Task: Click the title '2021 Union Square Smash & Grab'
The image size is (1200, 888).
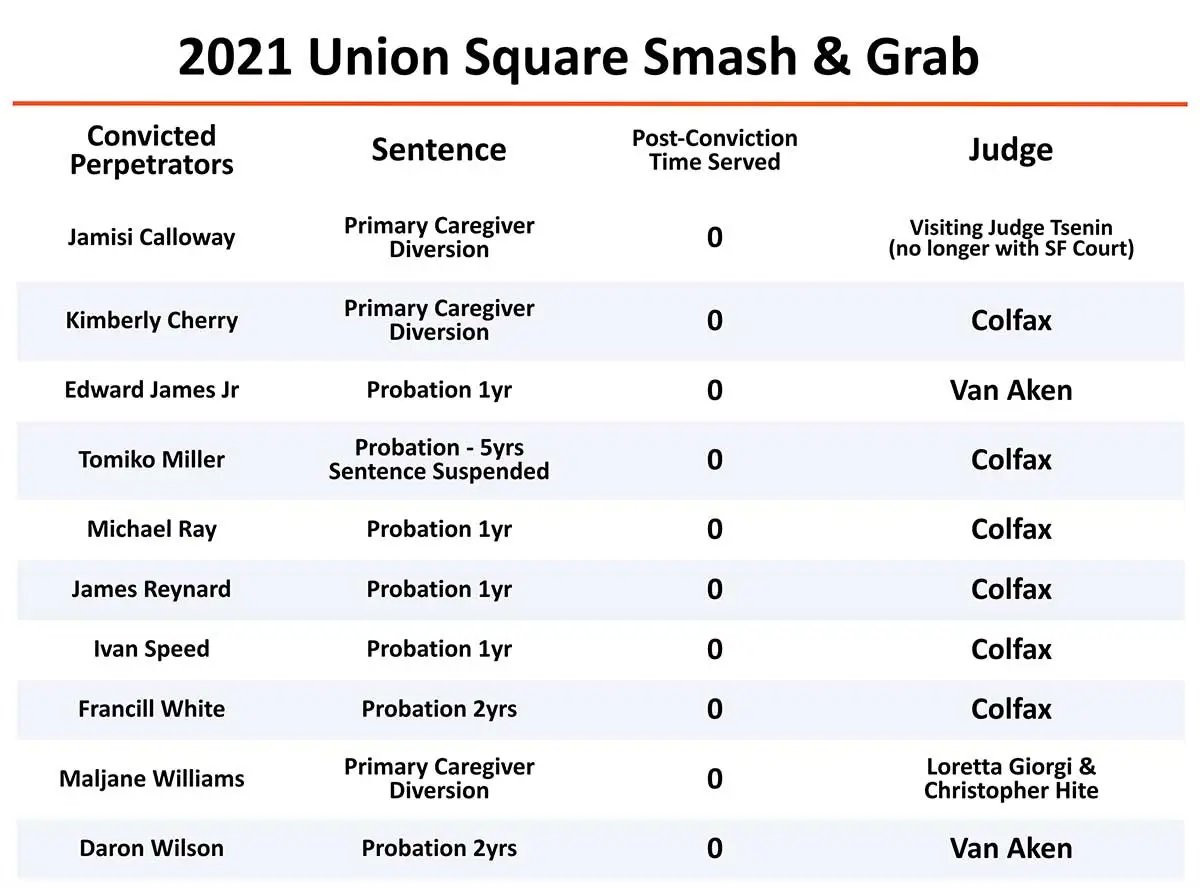Action: tap(578, 58)
